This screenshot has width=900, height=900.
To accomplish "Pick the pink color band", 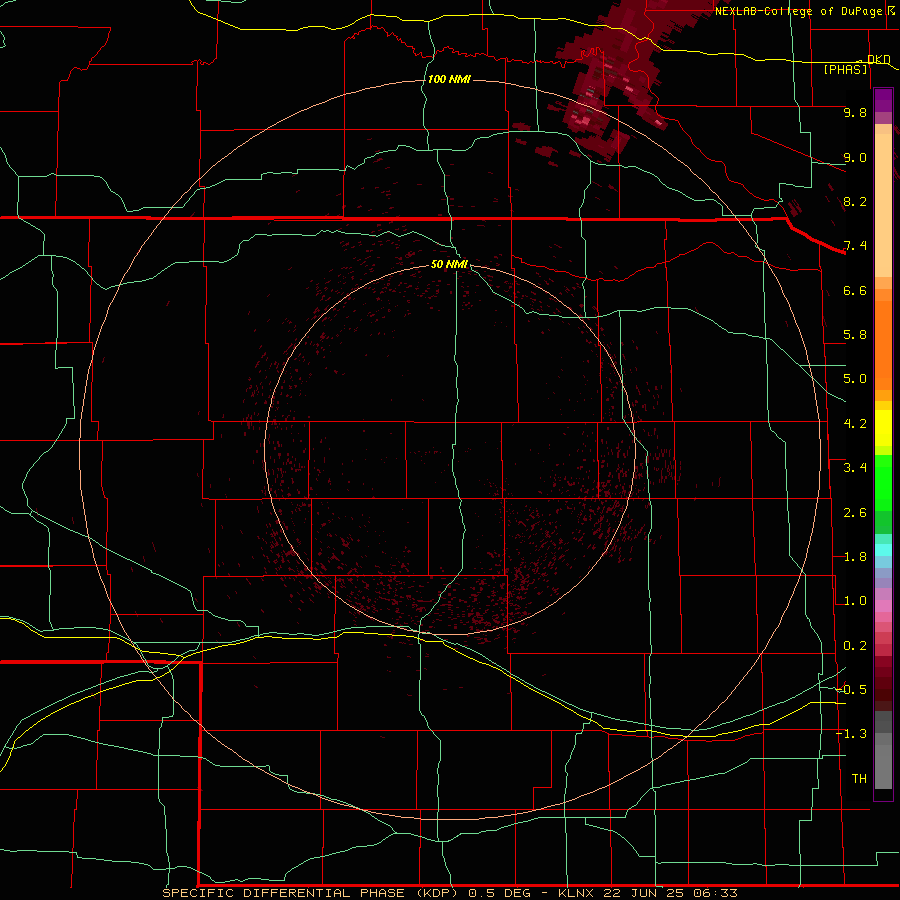I will (x=883, y=606).
